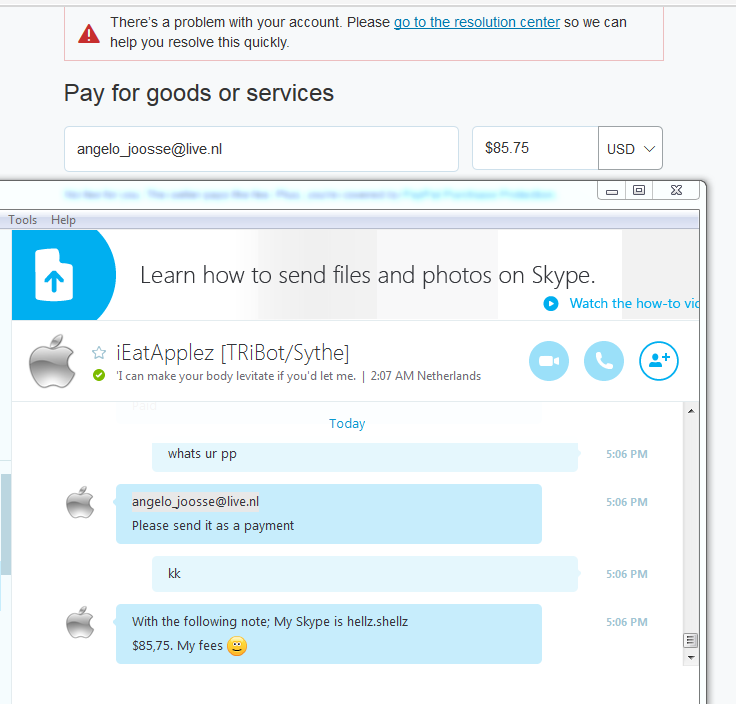Open the Watch the how-to video link
This screenshot has width=736, height=704.
point(634,303)
